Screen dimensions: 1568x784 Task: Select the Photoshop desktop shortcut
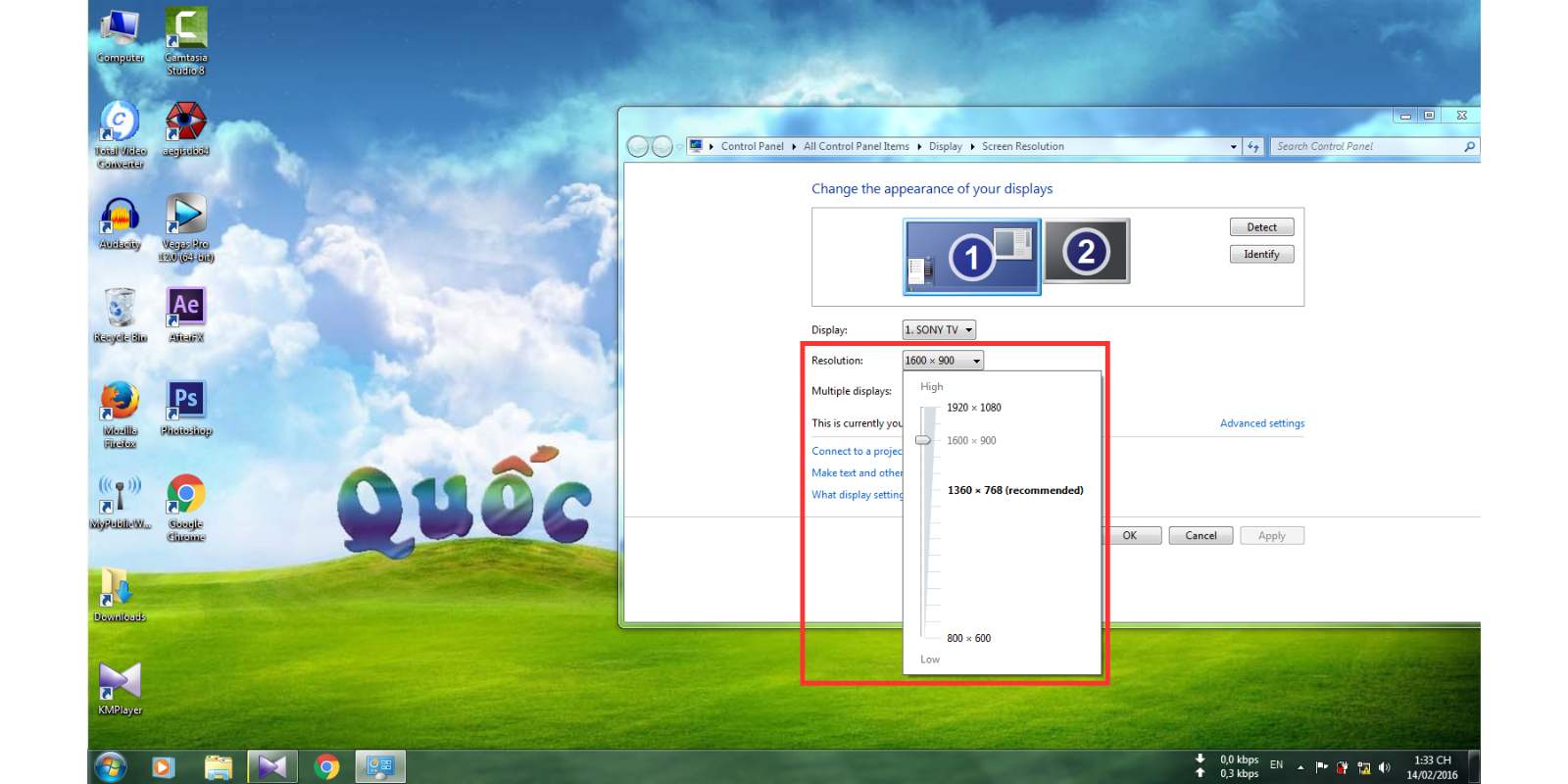(185, 409)
